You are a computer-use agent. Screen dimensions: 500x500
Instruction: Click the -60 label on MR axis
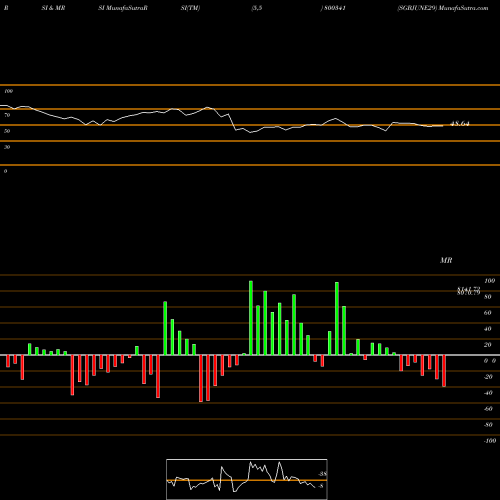tap(488, 409)
